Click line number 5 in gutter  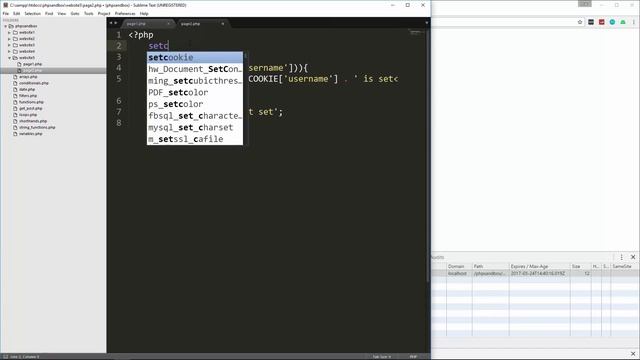pyautogui.click(x=119, y=79)
